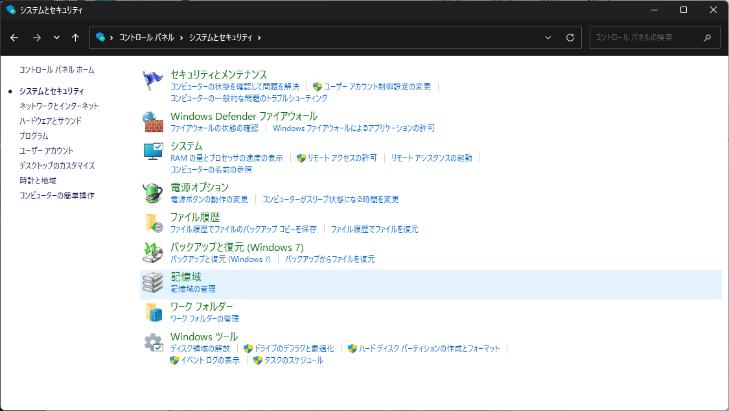729x411 pixels.
Task: Open コンピューターの簡単操作 in the sidebar
Action: tap(57, 195)
